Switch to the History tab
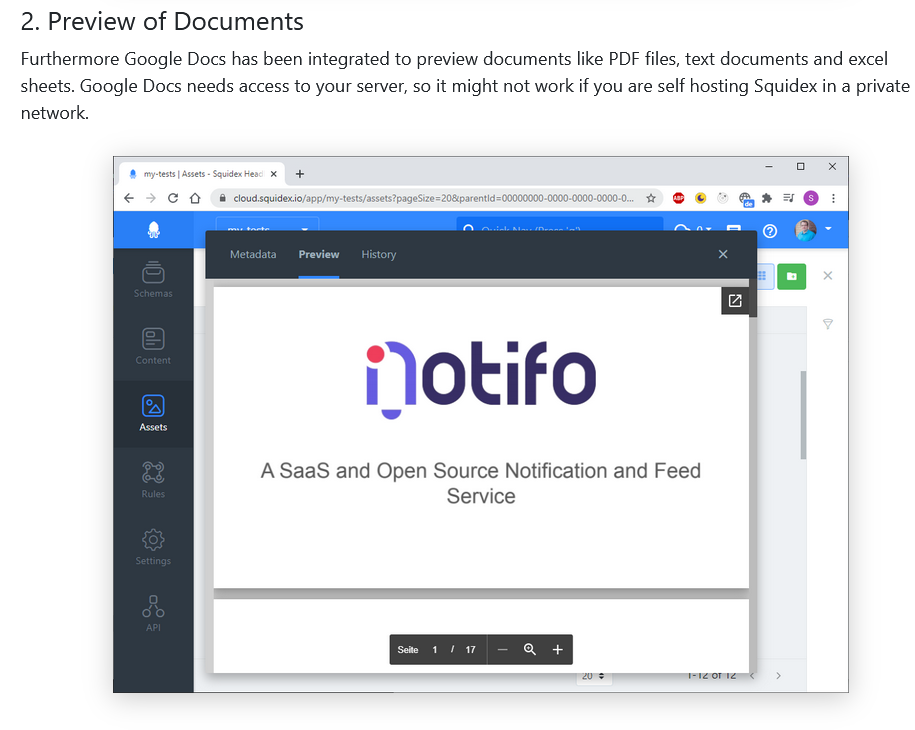915x730 pixels. click(x=379, y=254)
